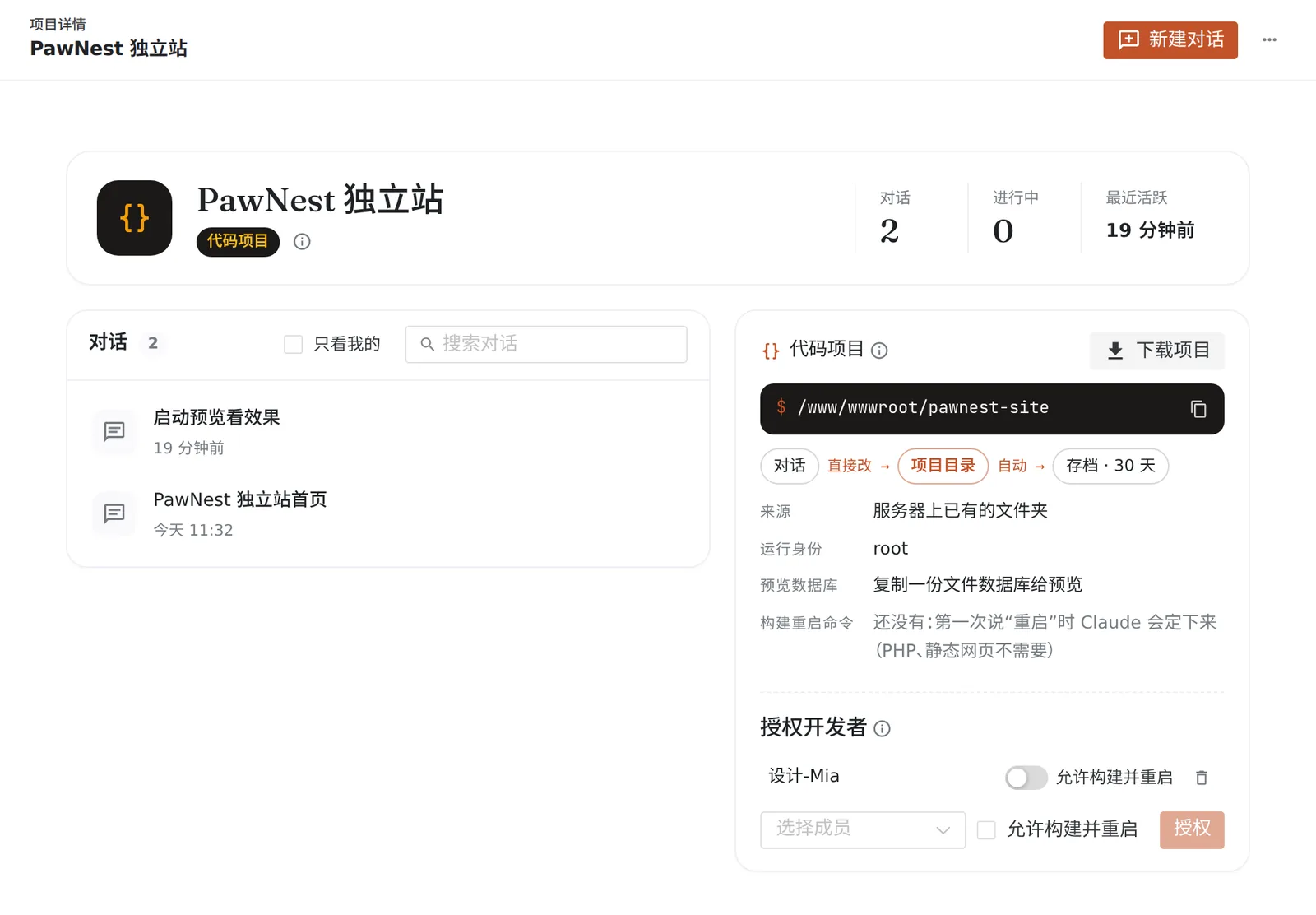Click the curly-braces project logo icon
This screenshot has height=915, width=1316.
coord(134,218)
